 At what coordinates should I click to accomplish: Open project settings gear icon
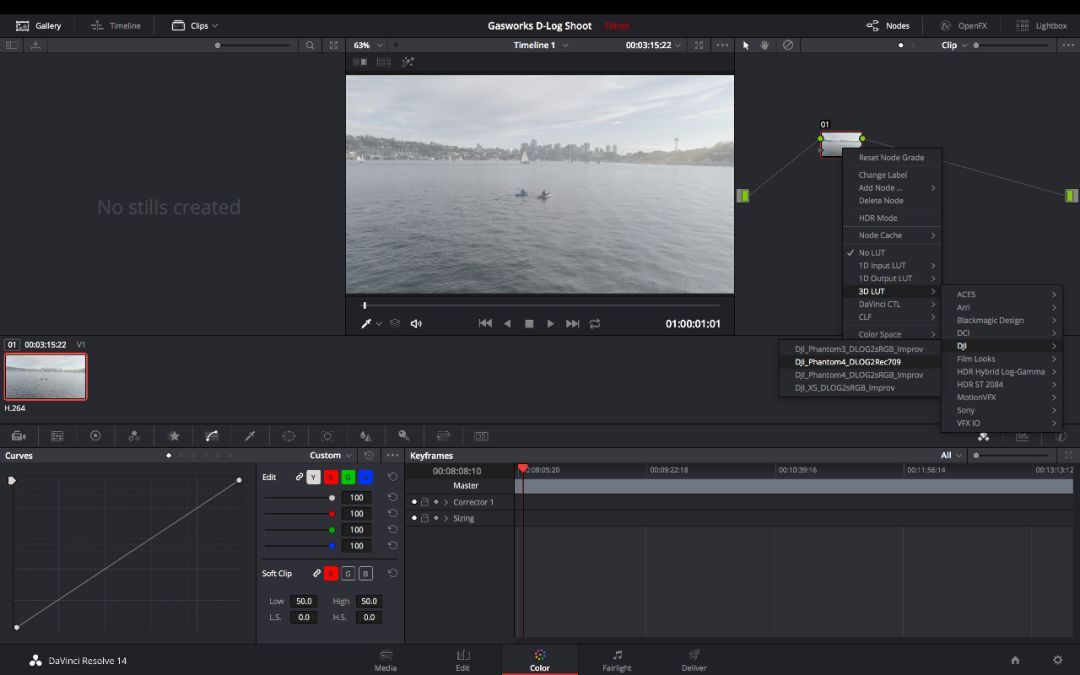click(1057, 660)
